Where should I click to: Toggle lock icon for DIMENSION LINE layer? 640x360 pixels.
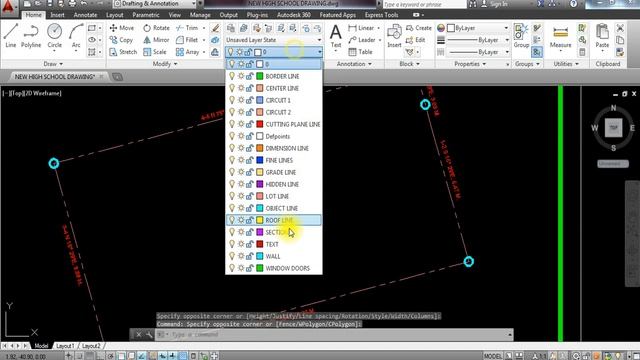249,148
